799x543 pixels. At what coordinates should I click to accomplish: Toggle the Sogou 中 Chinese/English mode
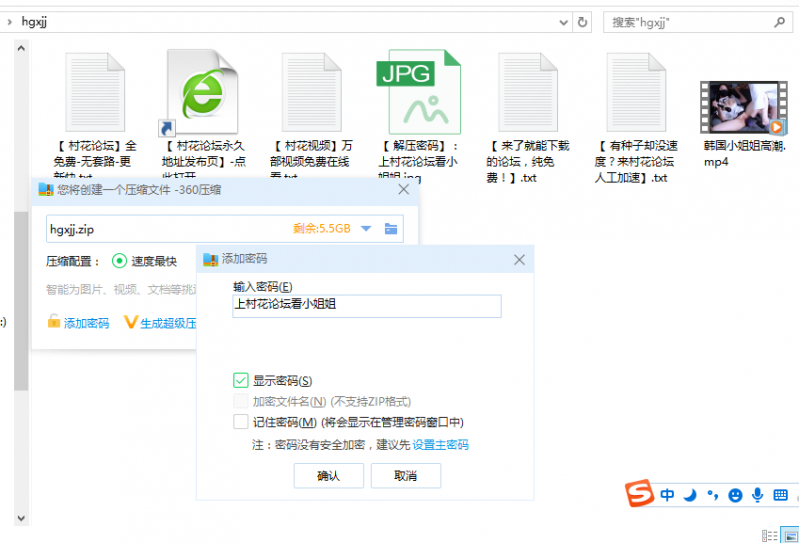(x=666, y=494)
